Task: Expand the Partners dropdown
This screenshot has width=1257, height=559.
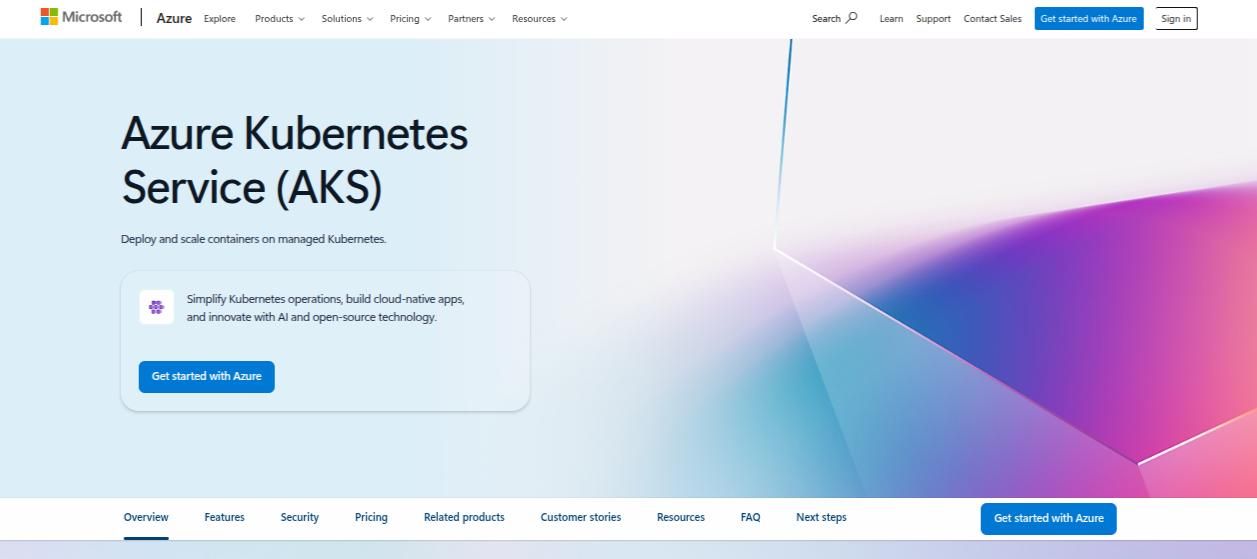Action: (x=472, y=18)
